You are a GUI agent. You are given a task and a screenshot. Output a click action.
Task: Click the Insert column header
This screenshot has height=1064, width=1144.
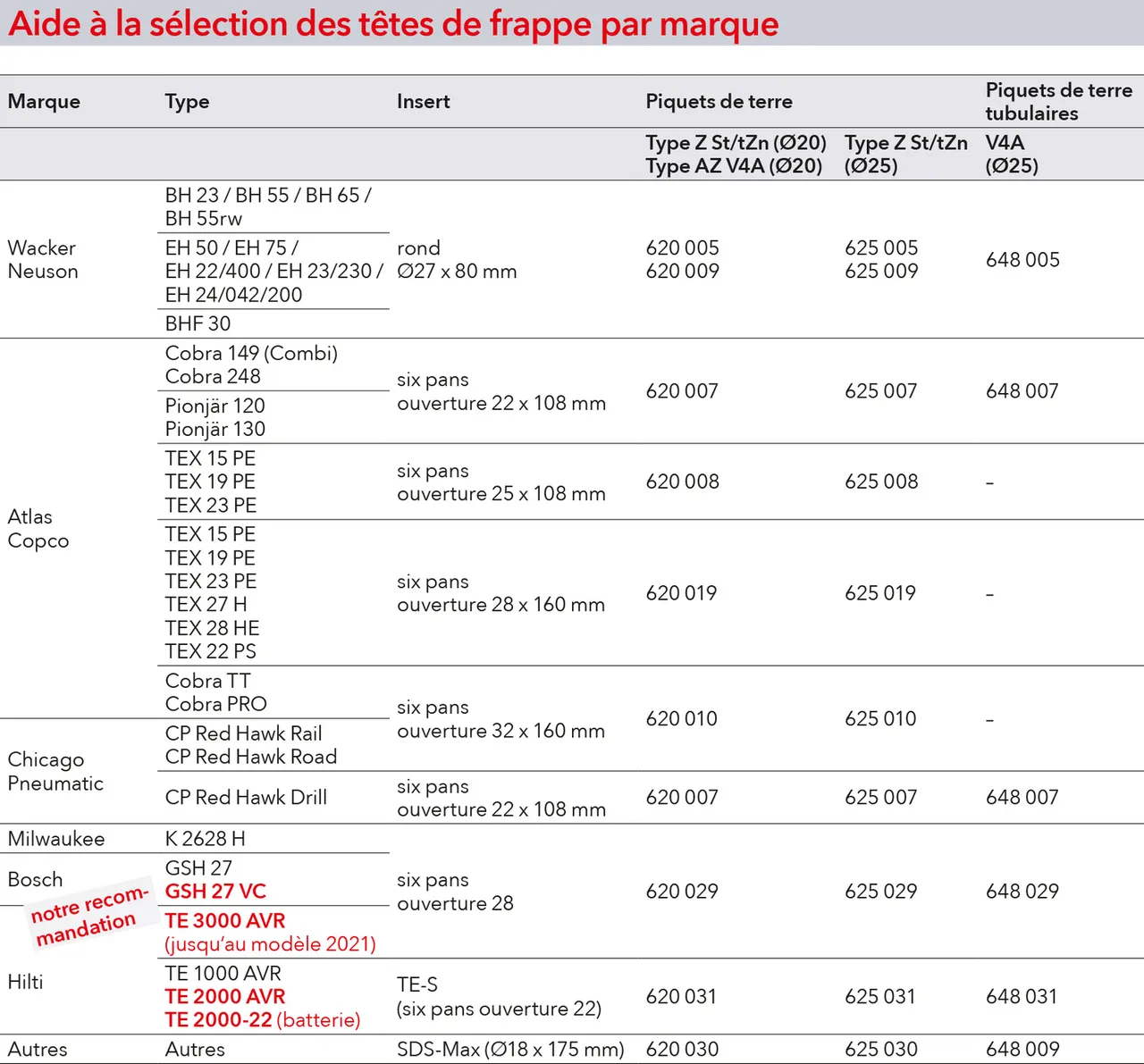(423, 102)
